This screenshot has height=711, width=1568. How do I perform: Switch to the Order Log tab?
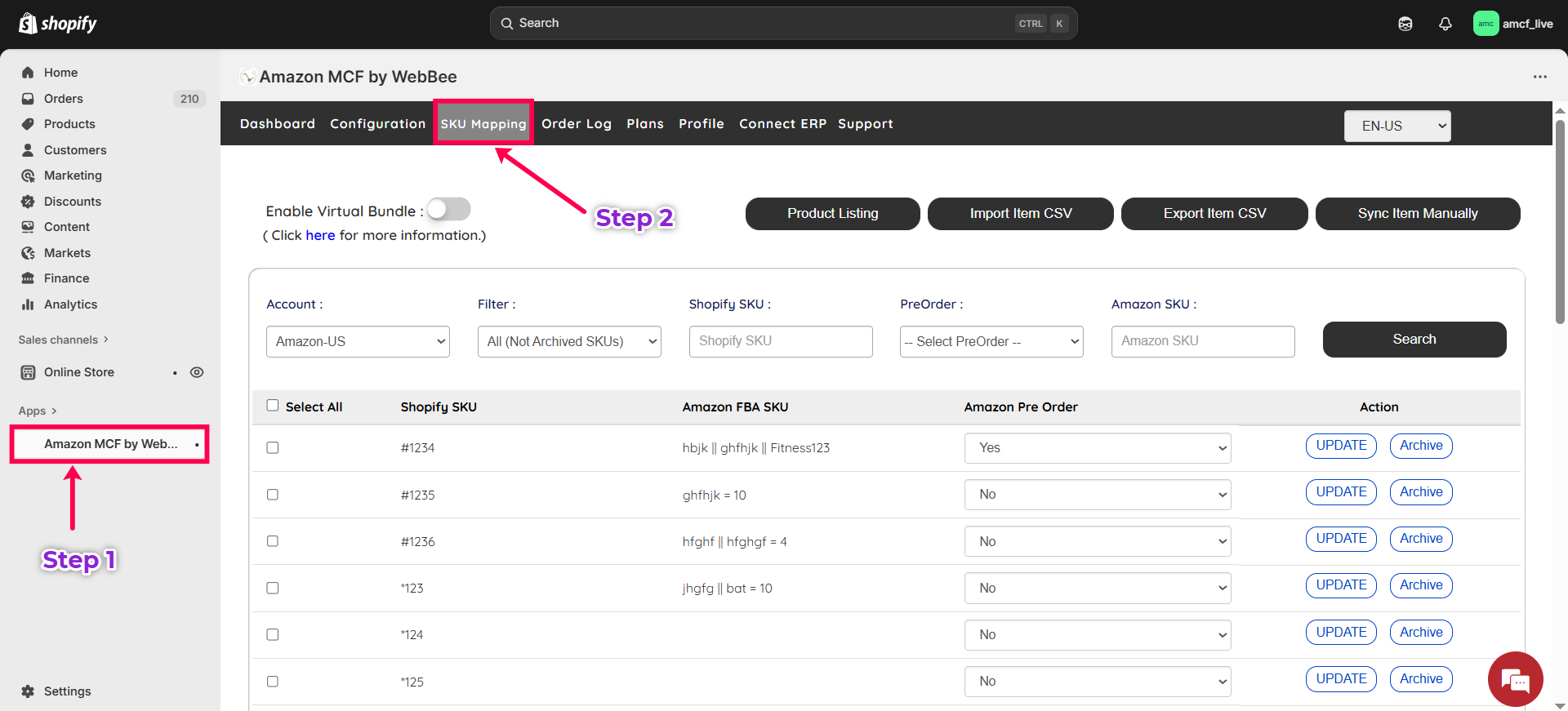[577, 124]
